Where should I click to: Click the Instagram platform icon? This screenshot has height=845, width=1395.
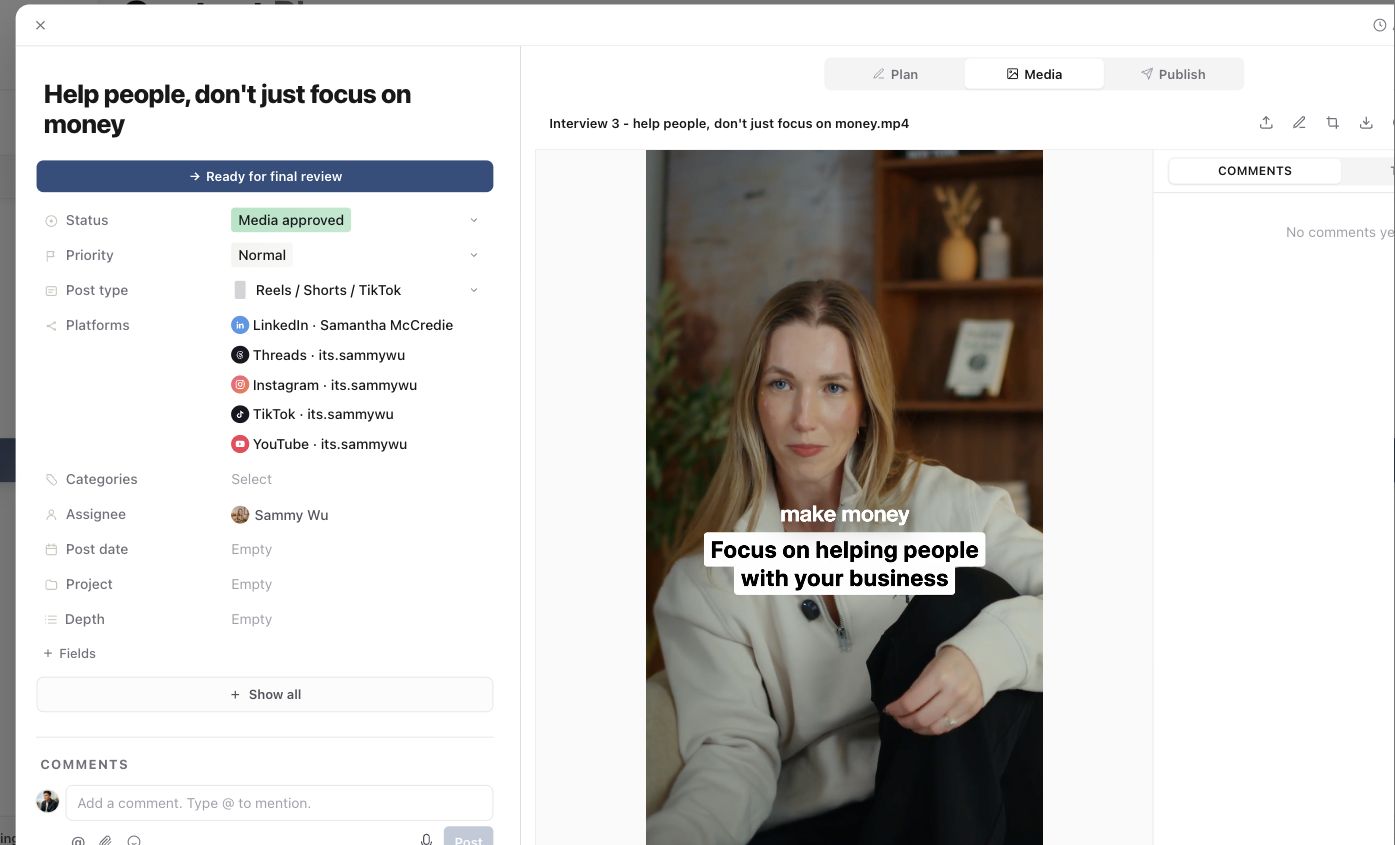point(240,385)
